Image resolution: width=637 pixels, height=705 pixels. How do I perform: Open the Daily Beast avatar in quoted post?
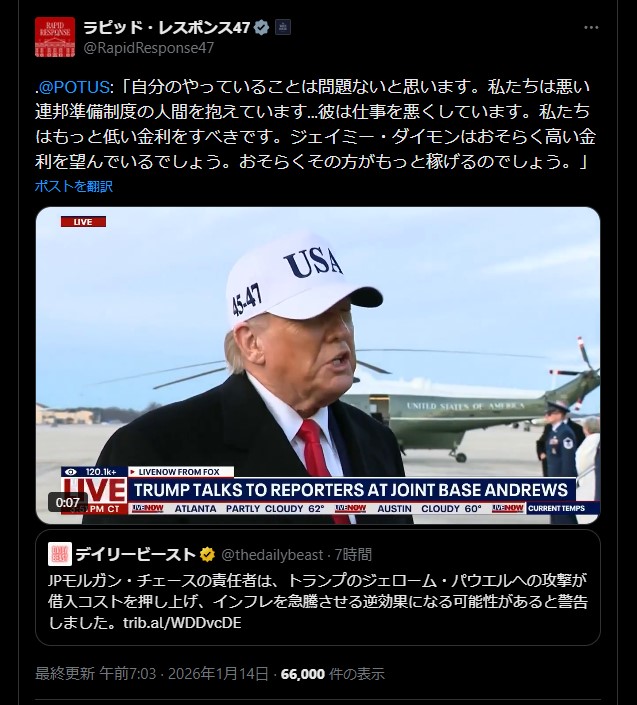[60, 554]
